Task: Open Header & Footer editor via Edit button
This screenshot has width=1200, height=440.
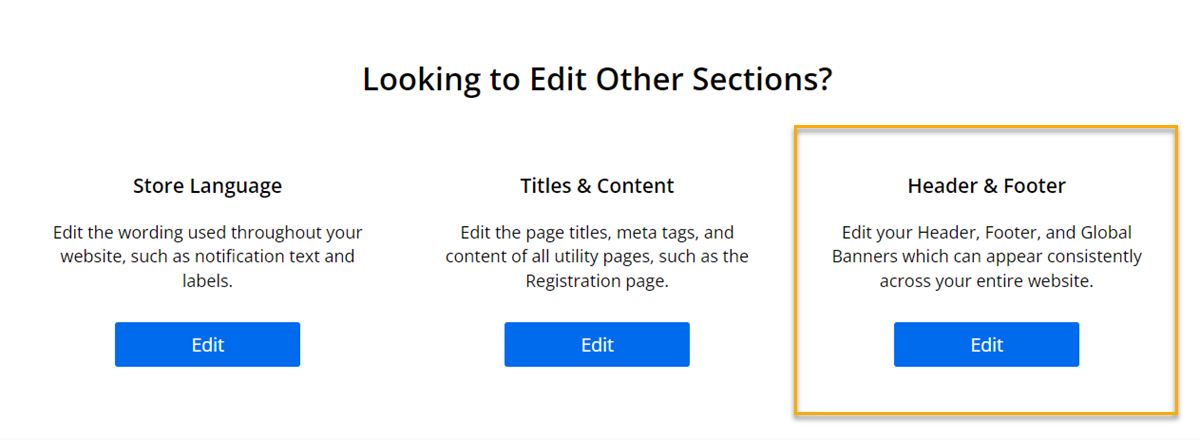Action: click(x=986, y=345)
